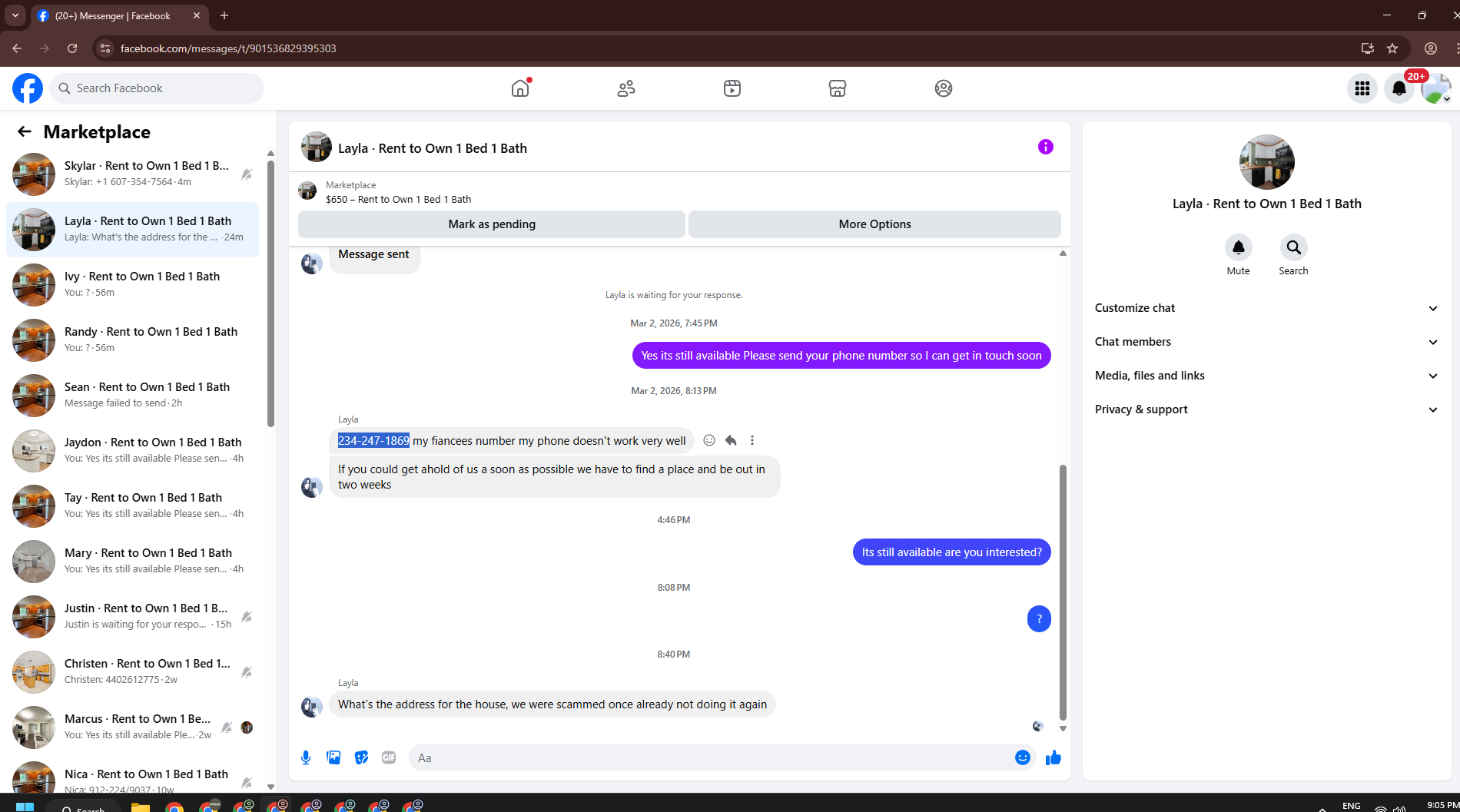
Task: Click the conversation list scrollbar
Action: [x=270, y=292]
